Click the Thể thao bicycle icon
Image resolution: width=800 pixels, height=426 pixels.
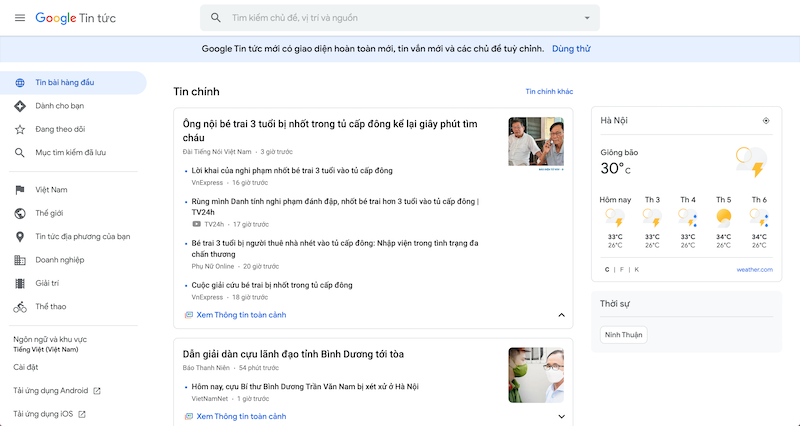pyautogui.click(x=20, y=307)
